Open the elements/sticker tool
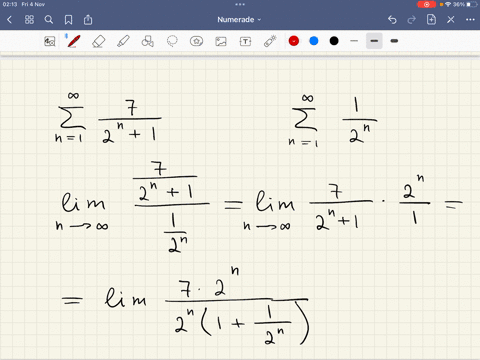Image resolution: width=480 pixels, height=360 pixels. tap(196, 41)
